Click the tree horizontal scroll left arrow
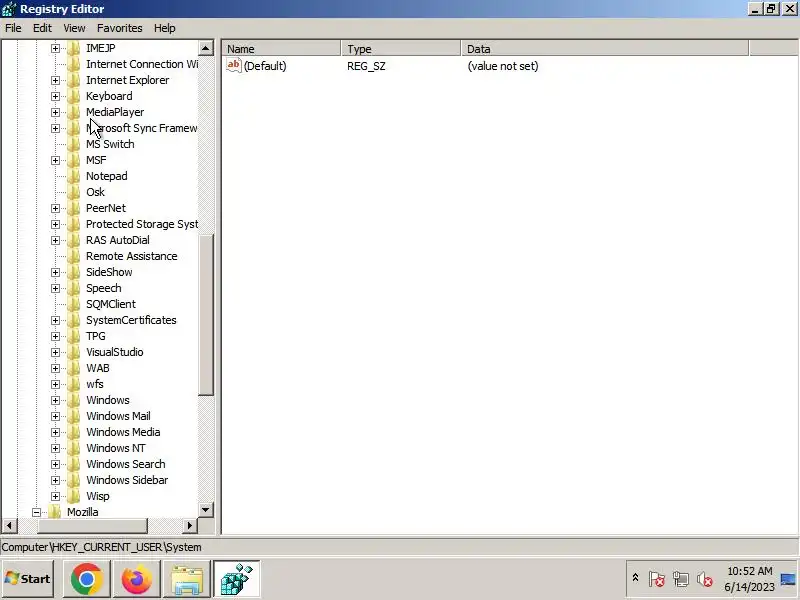800x600 pixels. click(x=9, y=525)
